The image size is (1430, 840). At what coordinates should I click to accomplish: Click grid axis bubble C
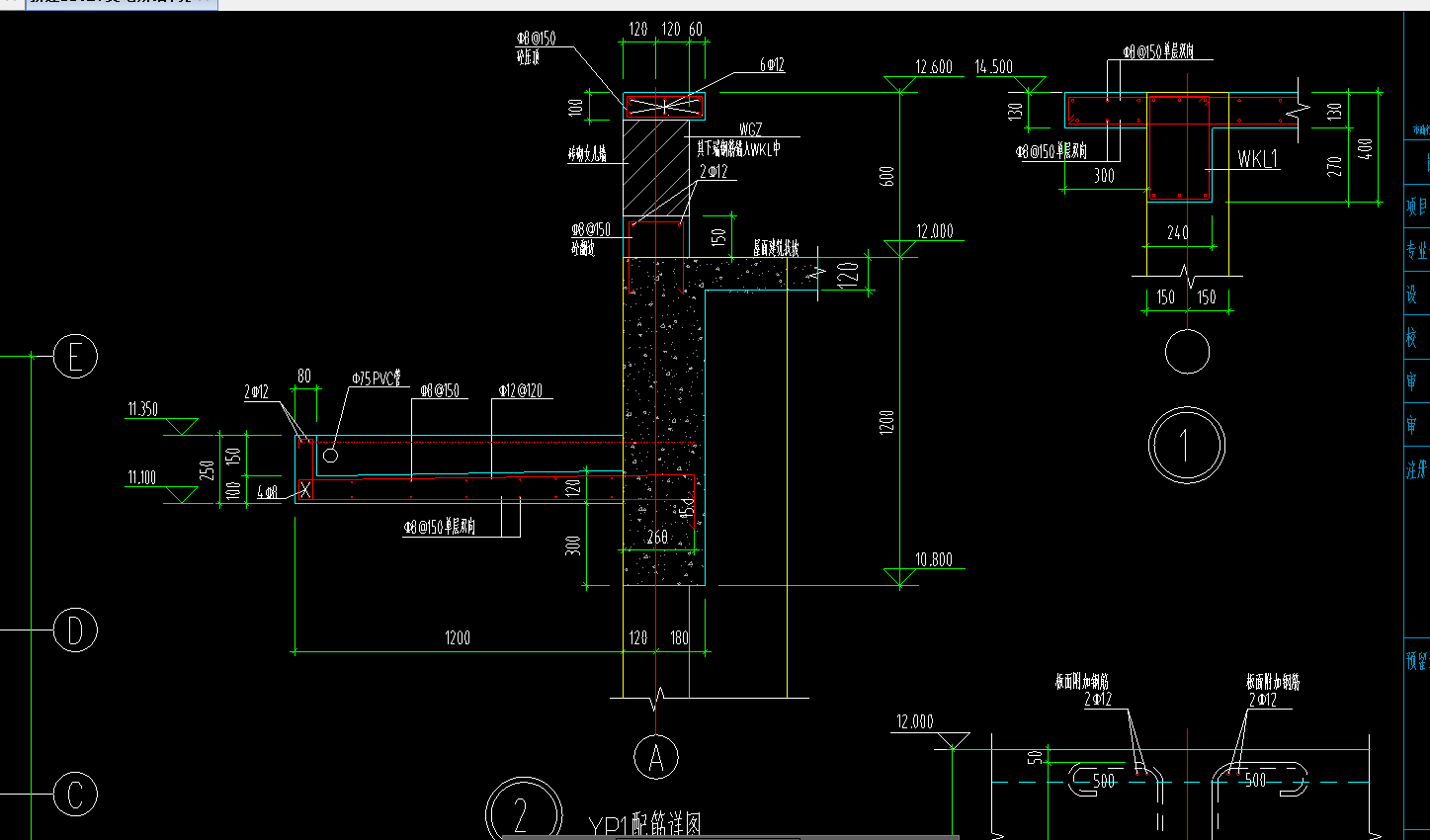(75, 795)
